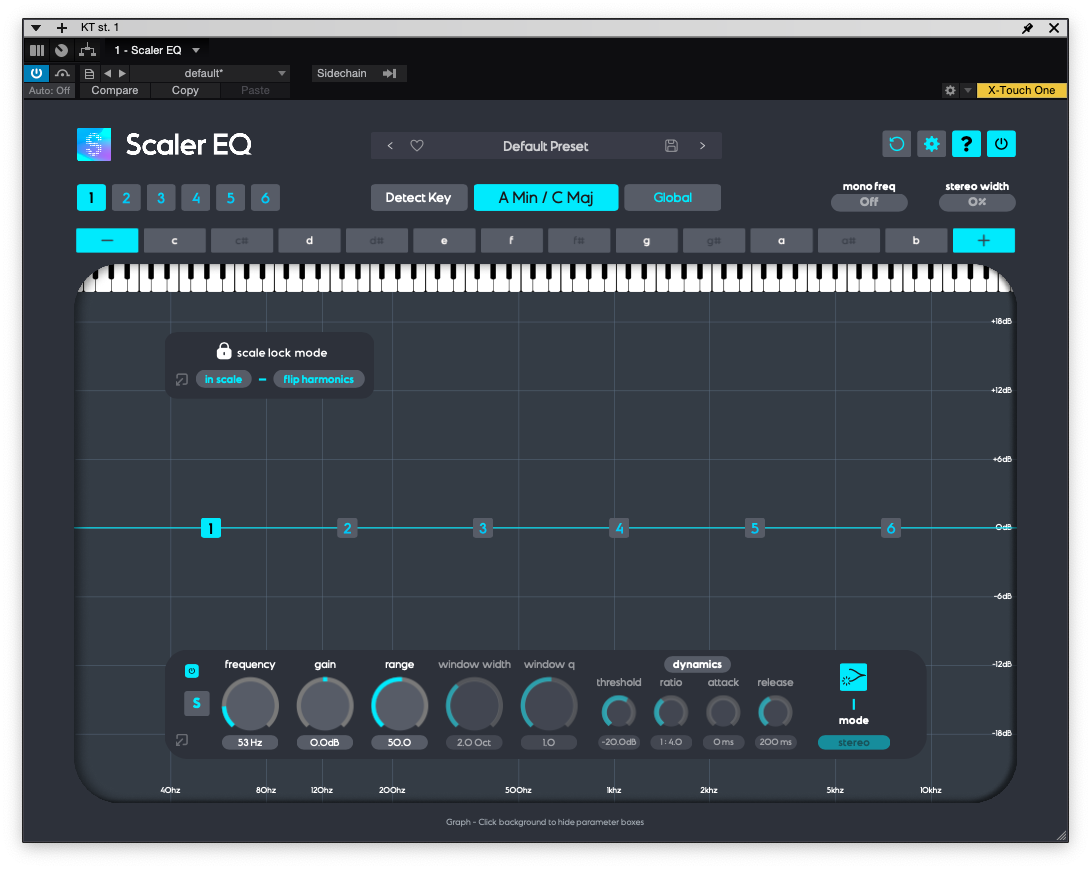Screen dimensions: 1091x869
Task: Select band tab 3
Action: 161,198
